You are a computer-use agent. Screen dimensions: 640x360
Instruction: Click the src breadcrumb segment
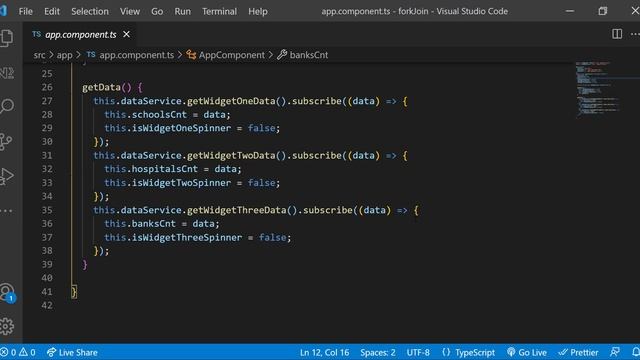pyautogui.click(x=40, y=55)
